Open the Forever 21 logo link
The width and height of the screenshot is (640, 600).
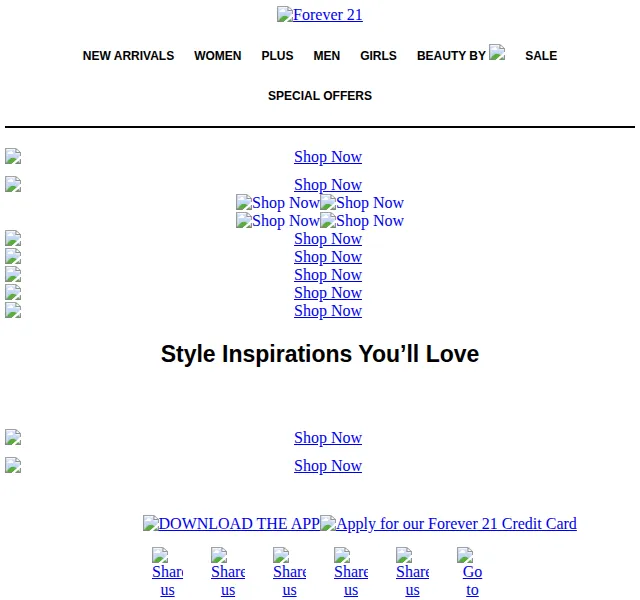(320, 15)
